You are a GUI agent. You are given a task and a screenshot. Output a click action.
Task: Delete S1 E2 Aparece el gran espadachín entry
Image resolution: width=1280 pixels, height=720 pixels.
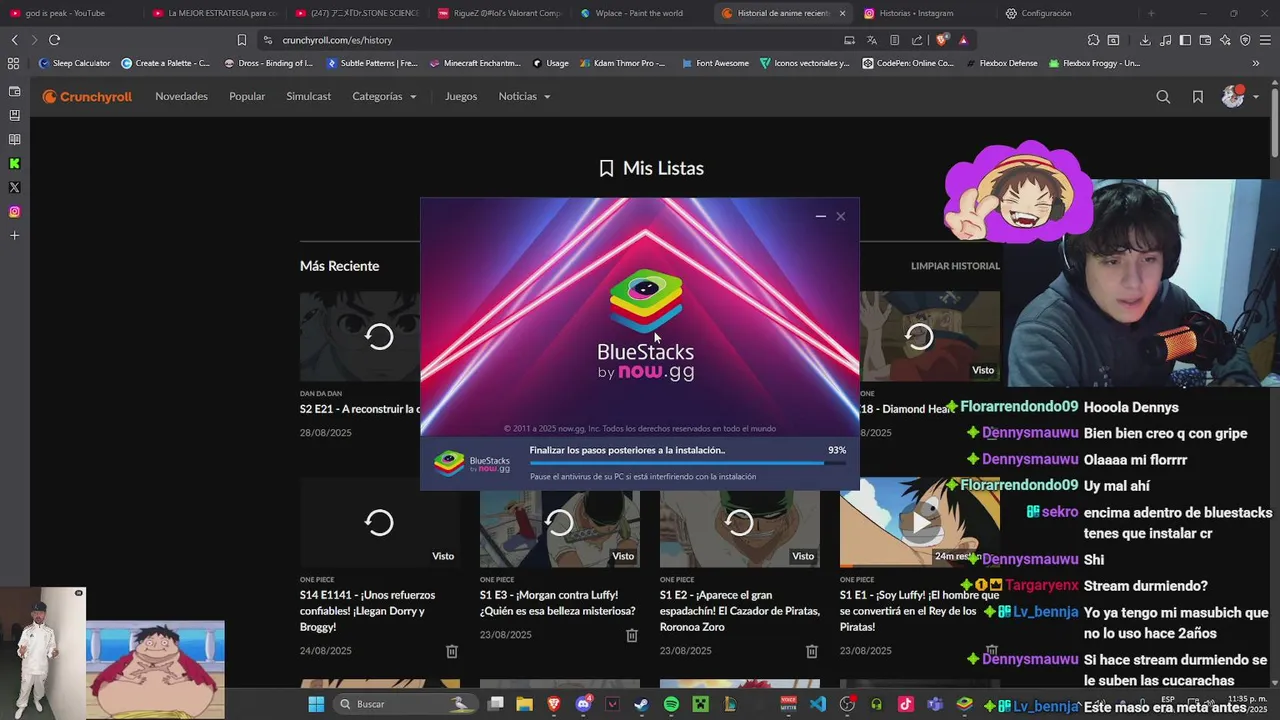click(x=812, y=651)
